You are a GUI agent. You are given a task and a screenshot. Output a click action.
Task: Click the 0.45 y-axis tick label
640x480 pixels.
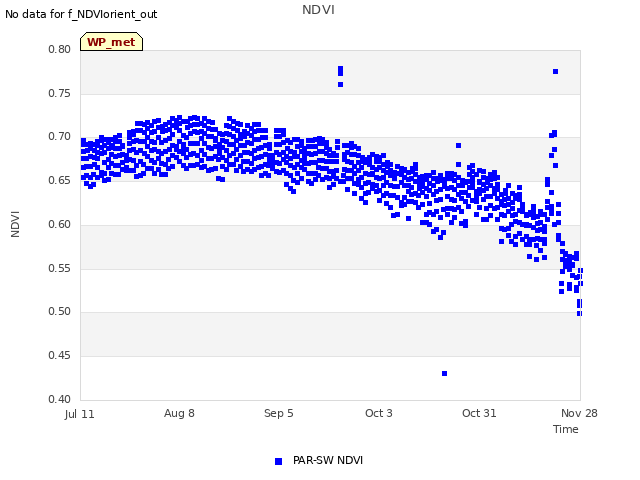(60, 356)
